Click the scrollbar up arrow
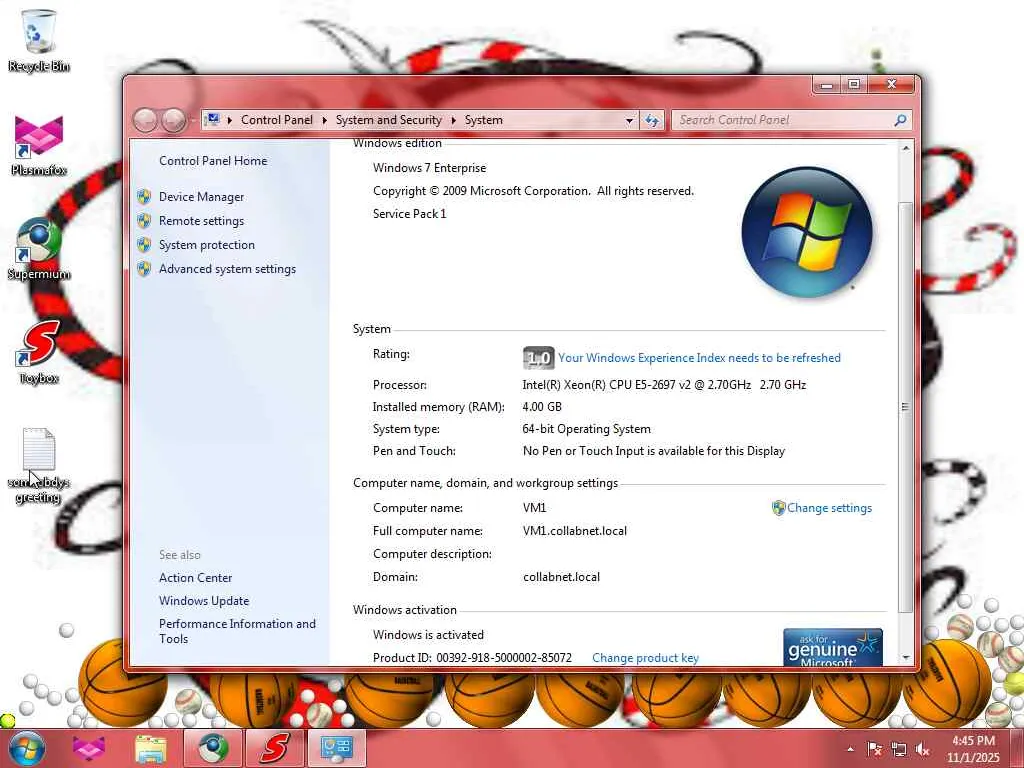Viewport: 1024px width, 768px height. point(905,149)
